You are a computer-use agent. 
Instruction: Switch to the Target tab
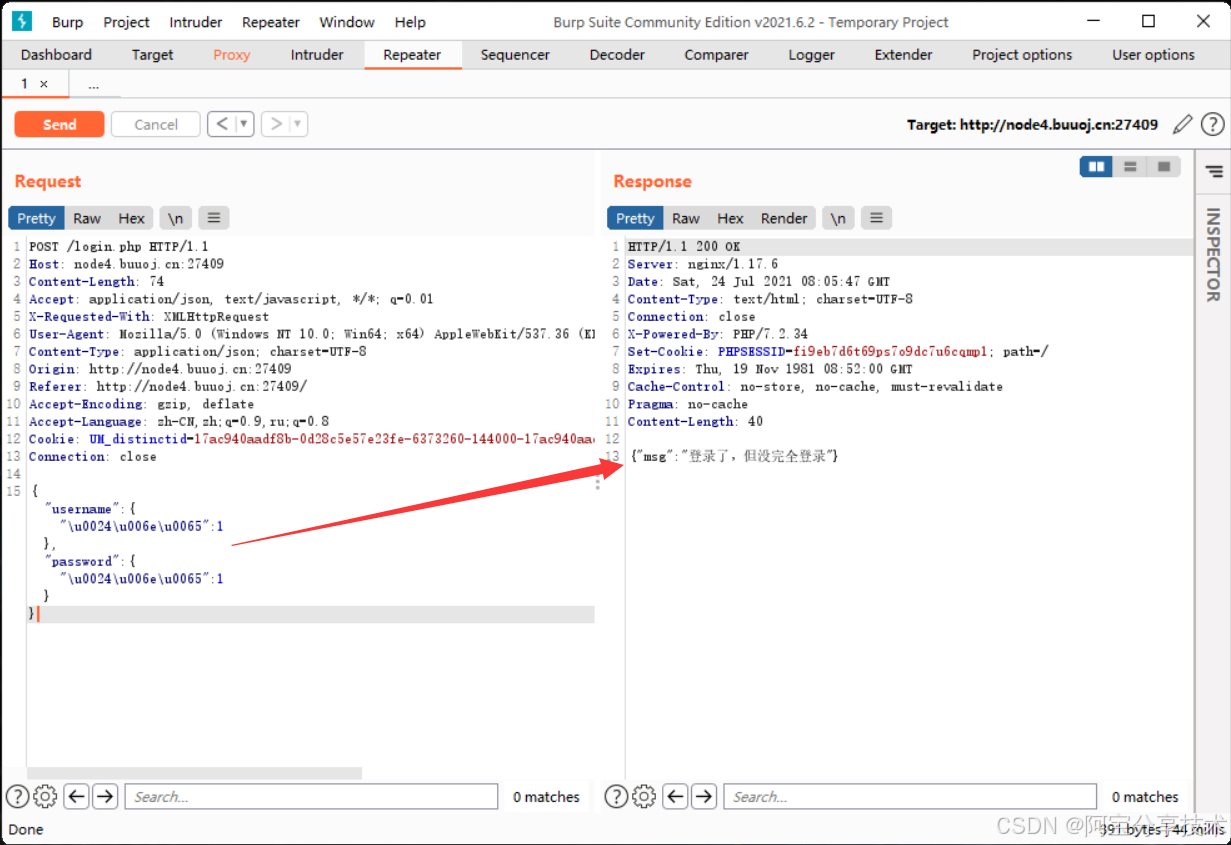coord(153,55)
